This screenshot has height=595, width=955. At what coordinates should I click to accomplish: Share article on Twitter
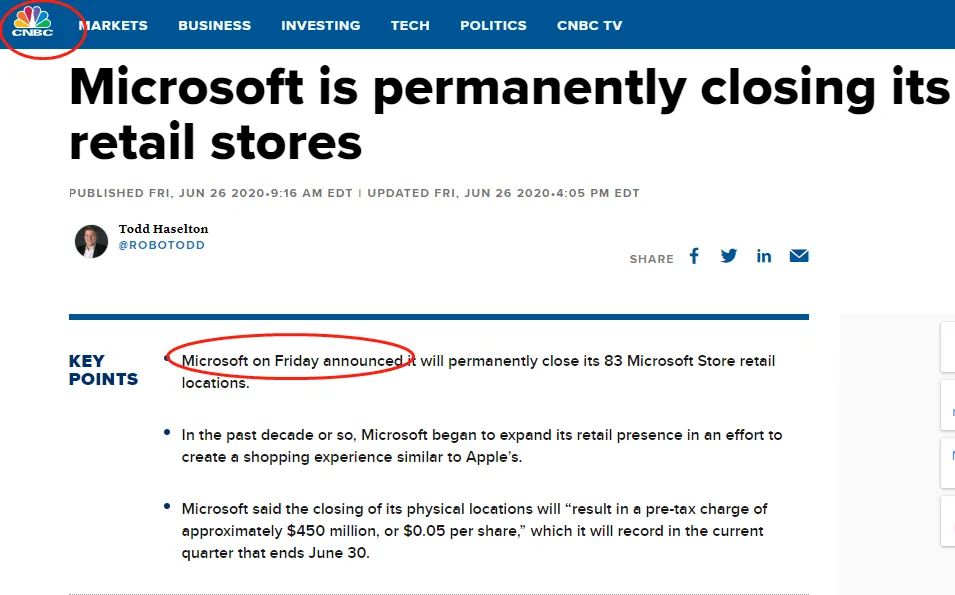(x=729, y=256)
